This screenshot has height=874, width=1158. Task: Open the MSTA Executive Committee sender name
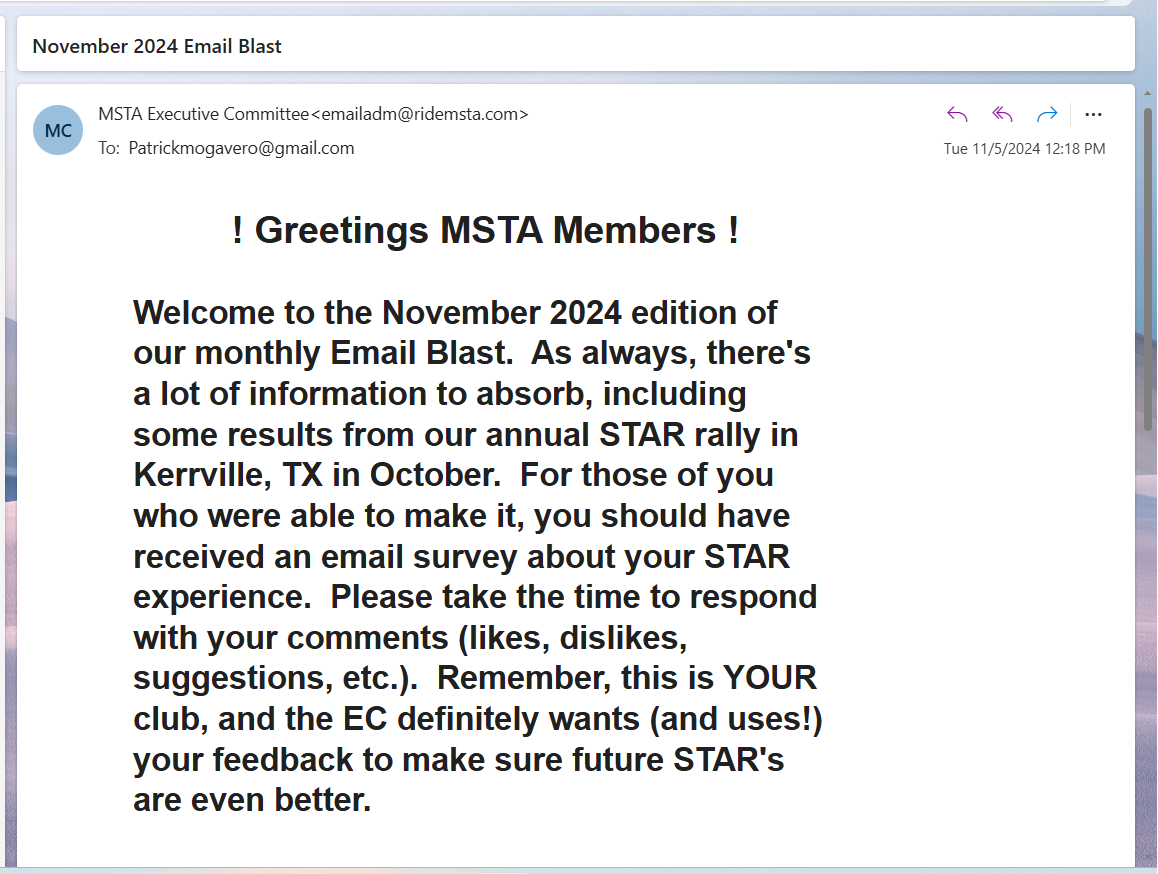(203, 114)
